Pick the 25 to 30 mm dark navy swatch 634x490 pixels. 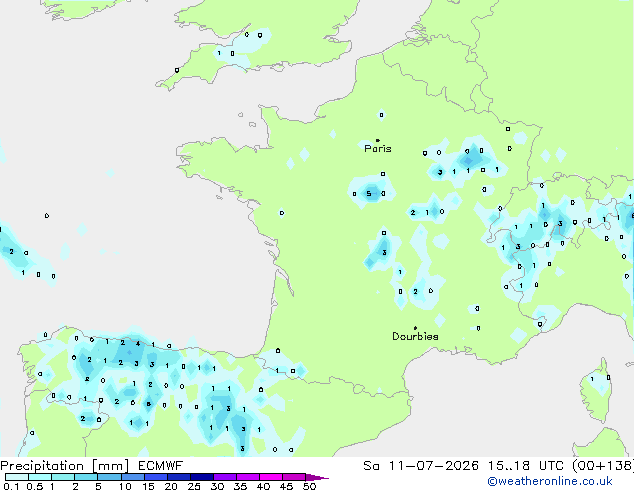pyautogui.click(x=201, y=477)
